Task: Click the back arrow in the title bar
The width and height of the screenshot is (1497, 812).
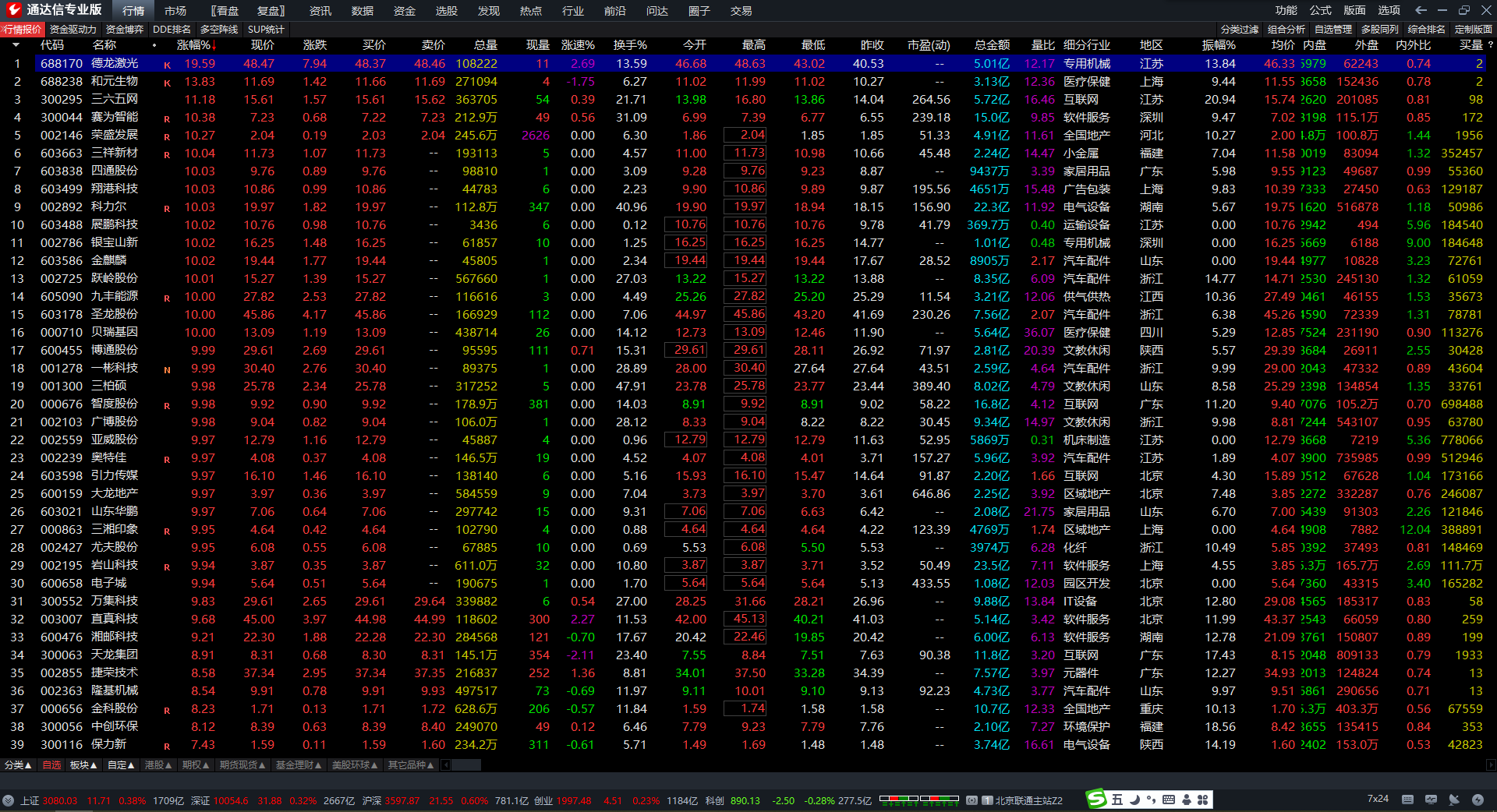Action: click(1421, 10)
